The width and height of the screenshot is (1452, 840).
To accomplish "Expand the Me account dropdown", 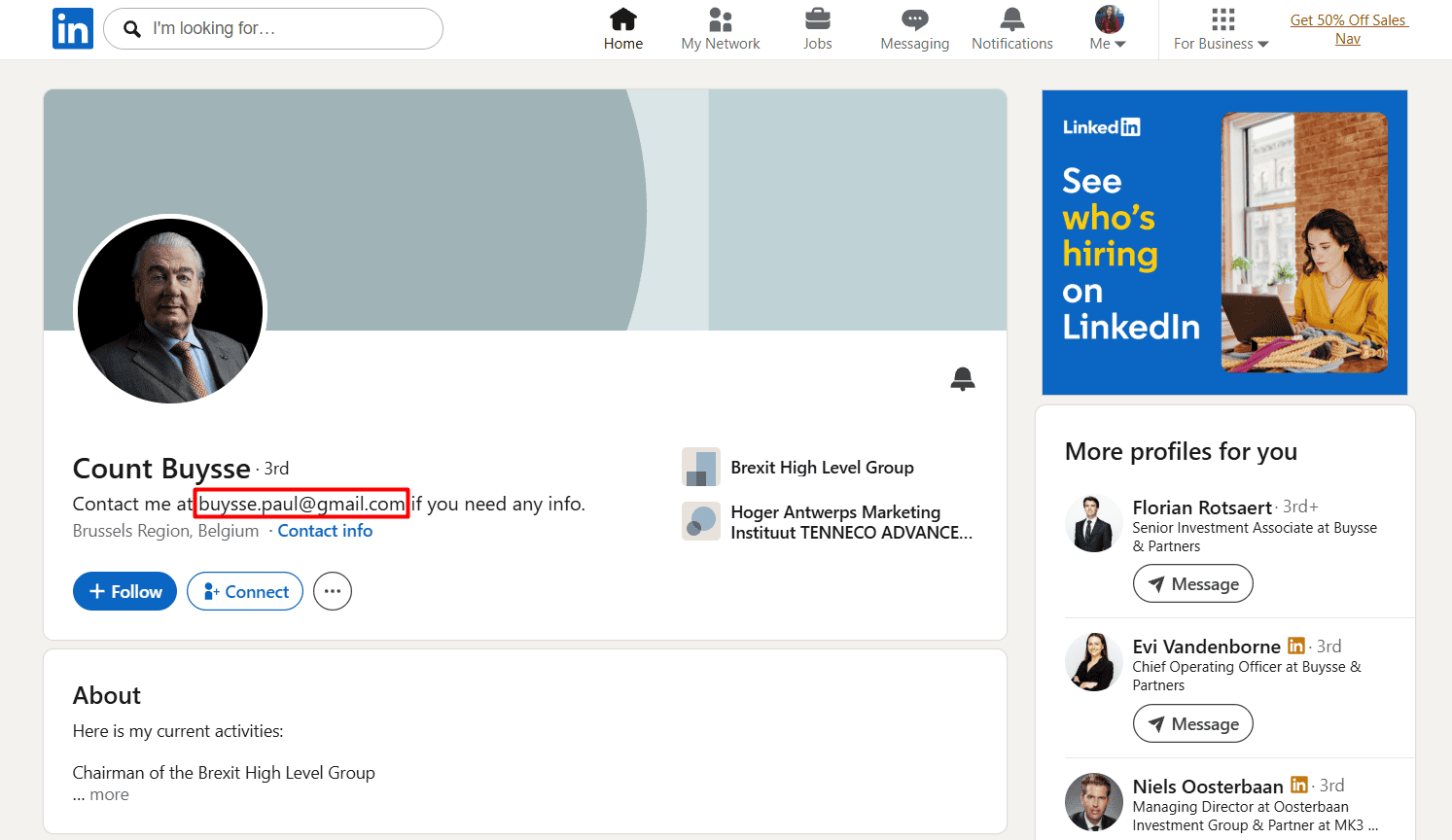I will [x=1108, y=44].
